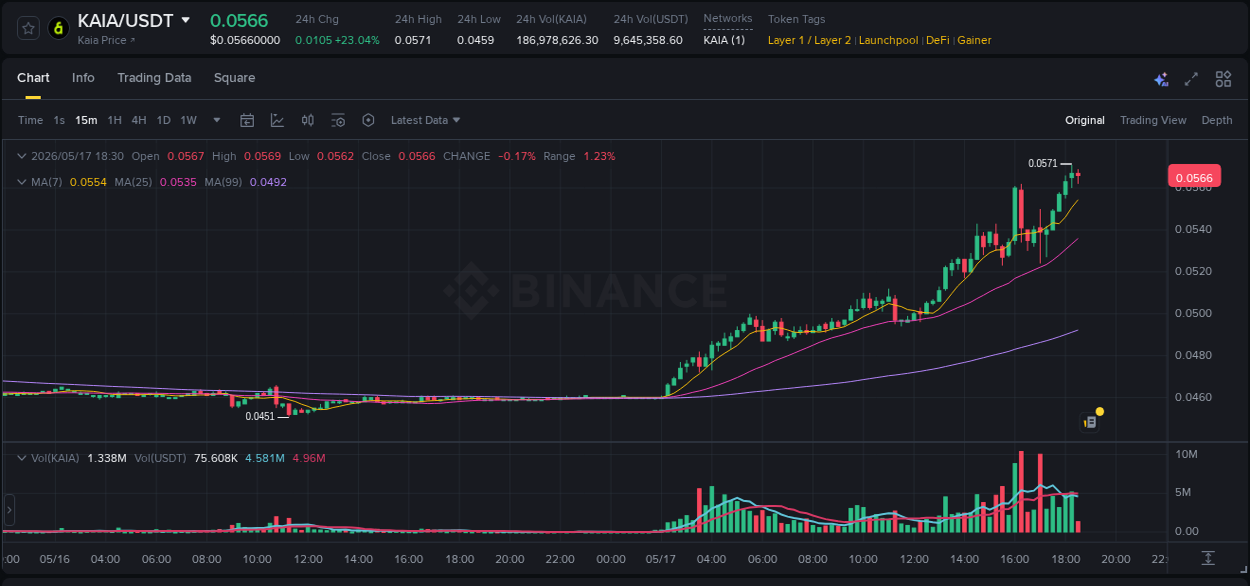Click the KAIA (1) network label
Screen dimensions: 1250x586
(x=724, y=40)
